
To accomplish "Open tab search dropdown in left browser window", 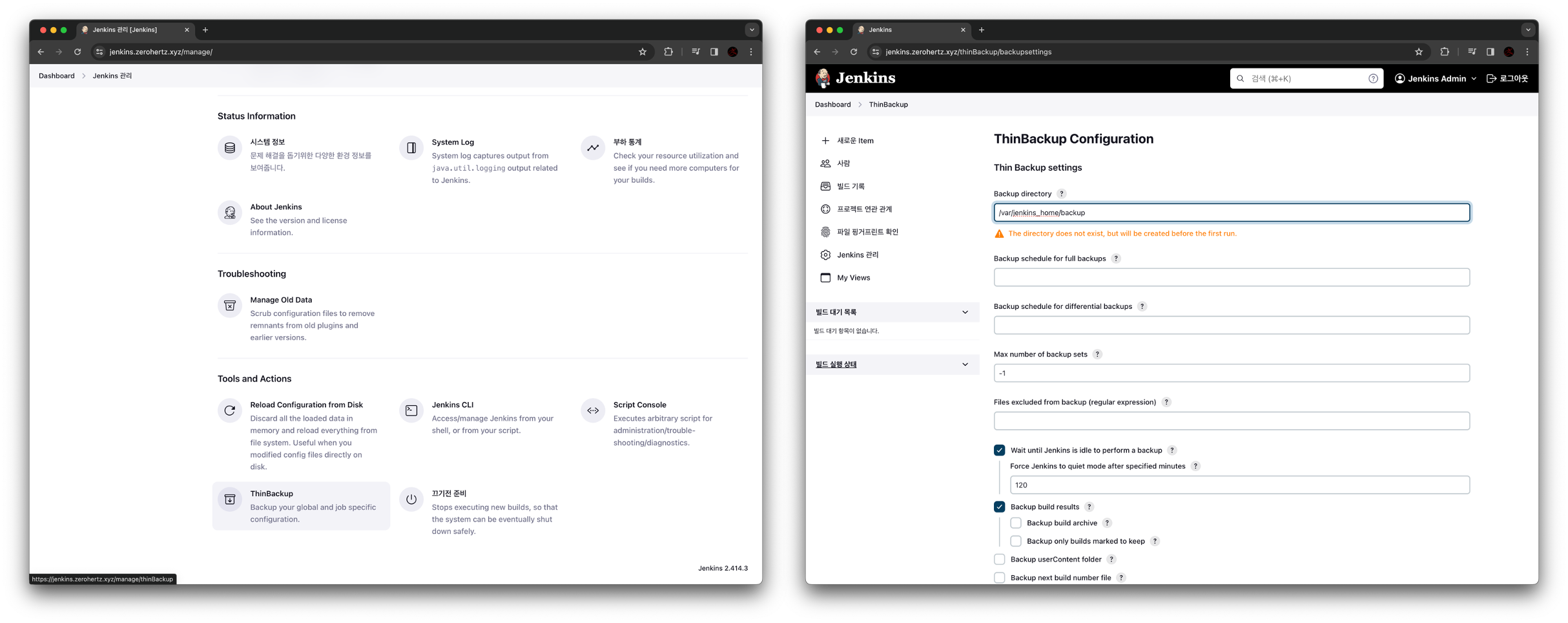I will (752, 30).
